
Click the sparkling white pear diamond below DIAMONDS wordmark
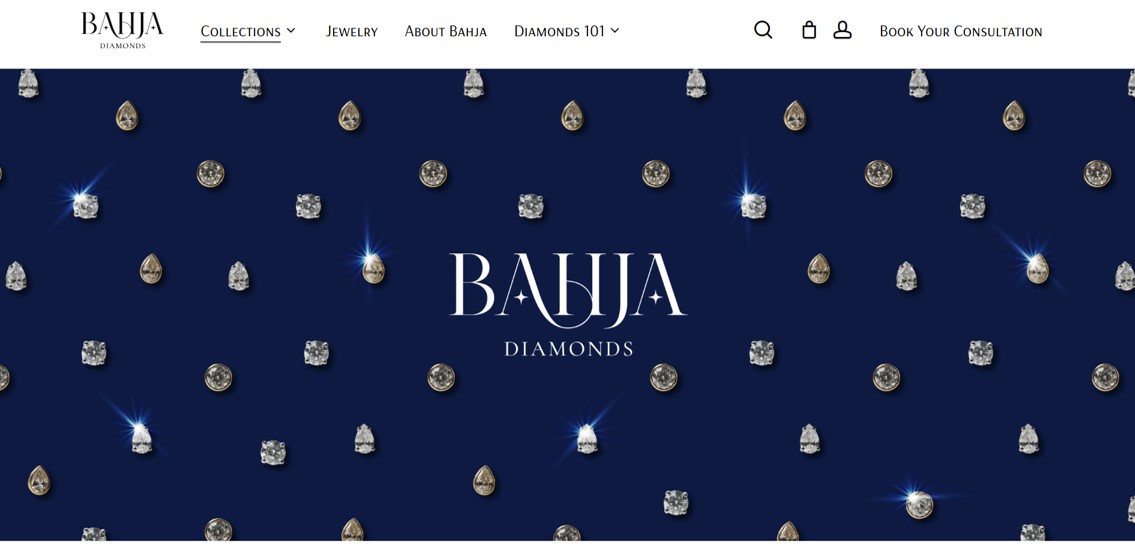pos(587,439)
